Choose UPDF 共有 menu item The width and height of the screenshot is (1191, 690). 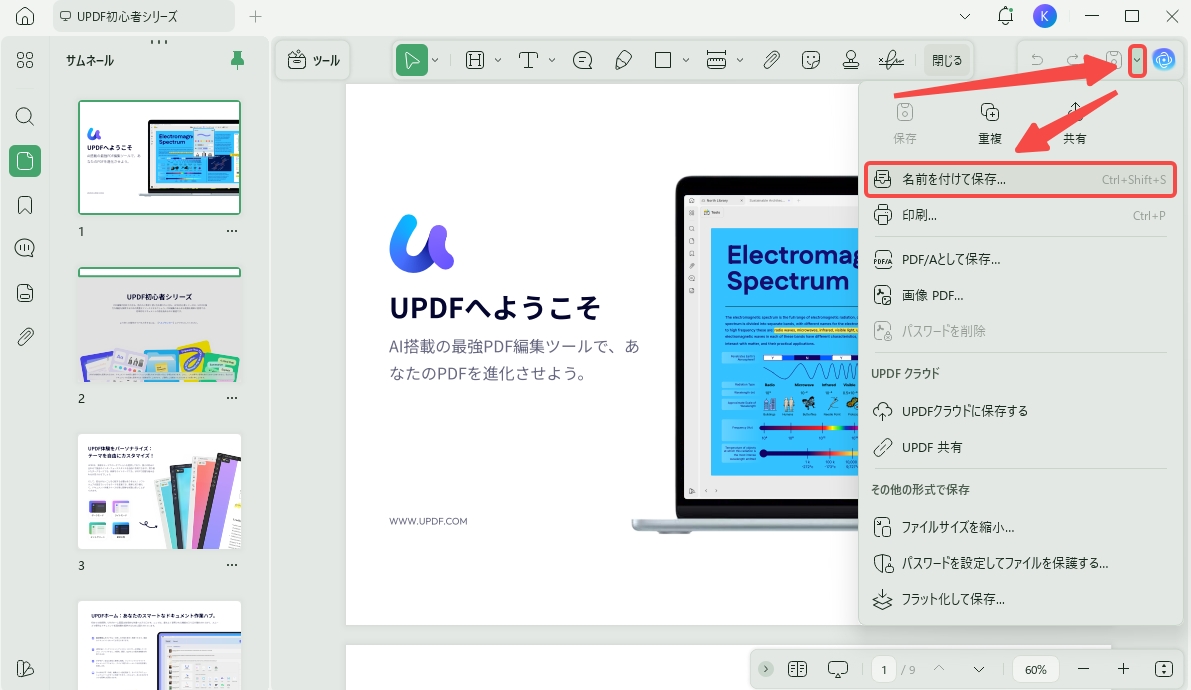pos(1020,448)
